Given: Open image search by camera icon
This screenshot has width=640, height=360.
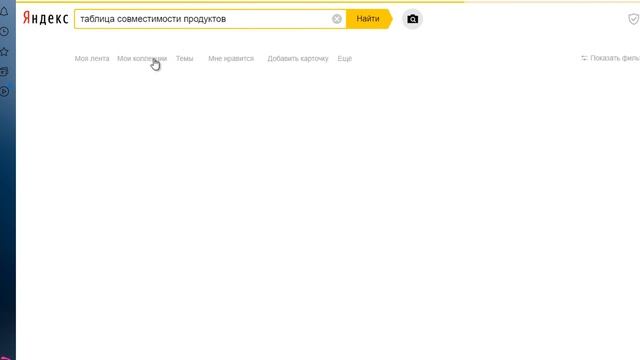Looking at the screenshot, I should (x=412, y=19).
